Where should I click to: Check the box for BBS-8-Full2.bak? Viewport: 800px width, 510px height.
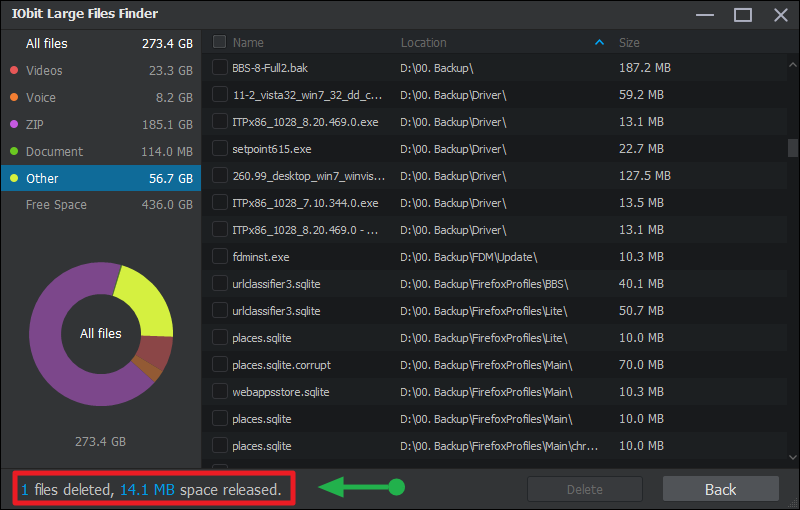pyautogui.click(x=220, y=67)
